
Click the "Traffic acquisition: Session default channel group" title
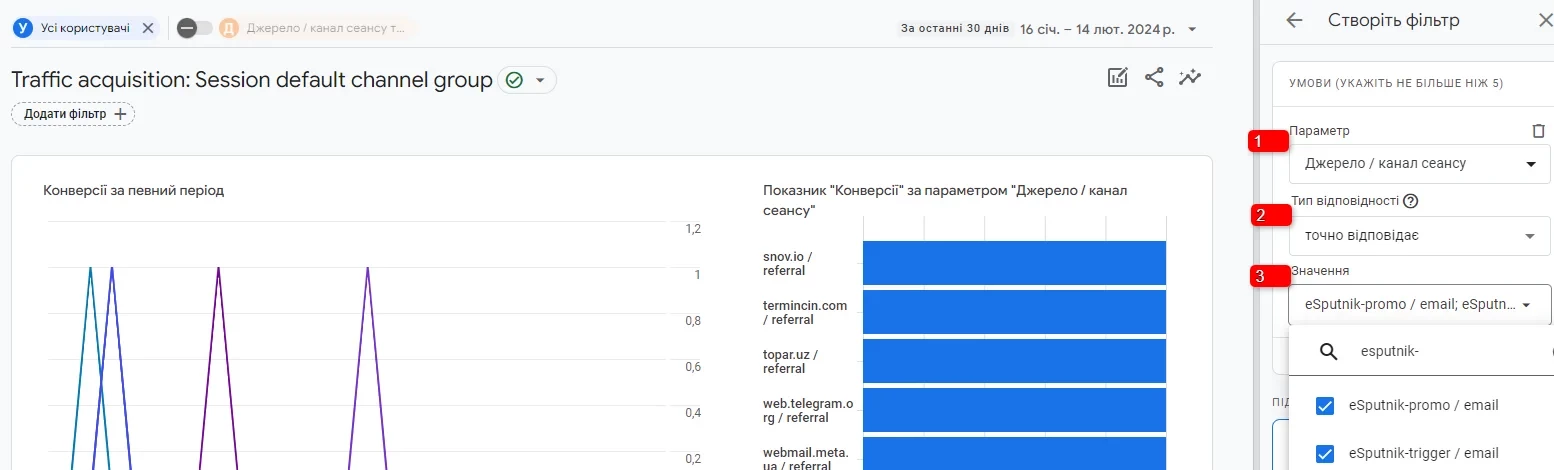click(x=252, y=80)
